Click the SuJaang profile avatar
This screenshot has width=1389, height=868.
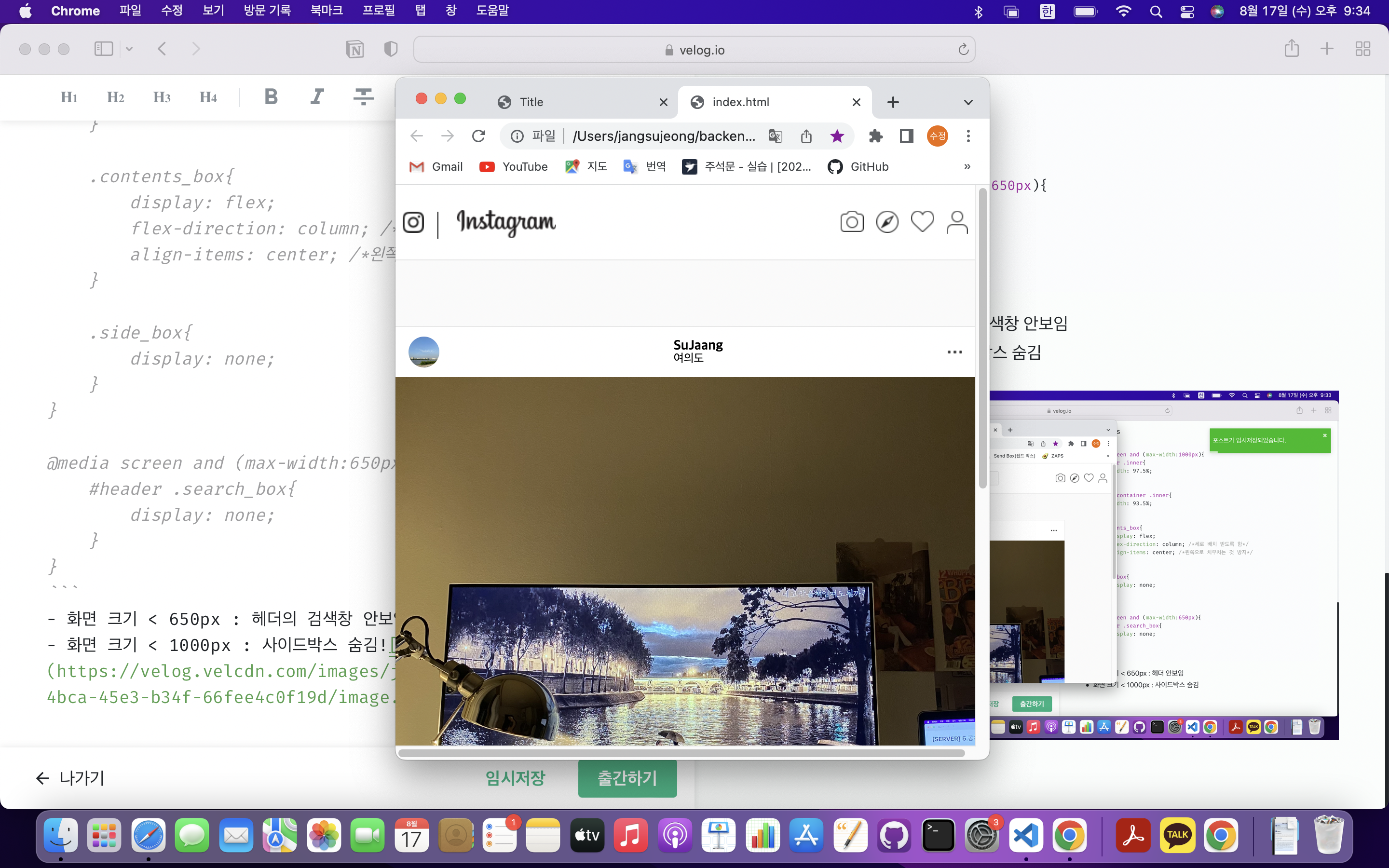tap(423, 352)
